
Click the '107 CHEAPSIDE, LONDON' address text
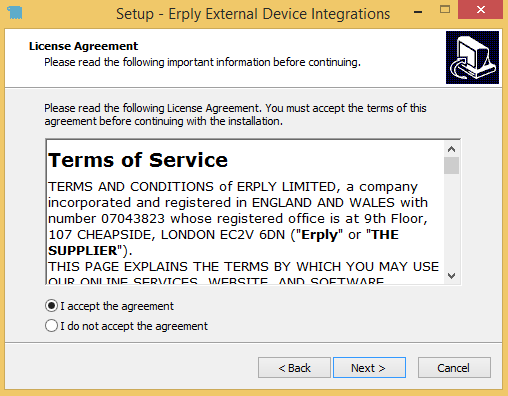131,235
